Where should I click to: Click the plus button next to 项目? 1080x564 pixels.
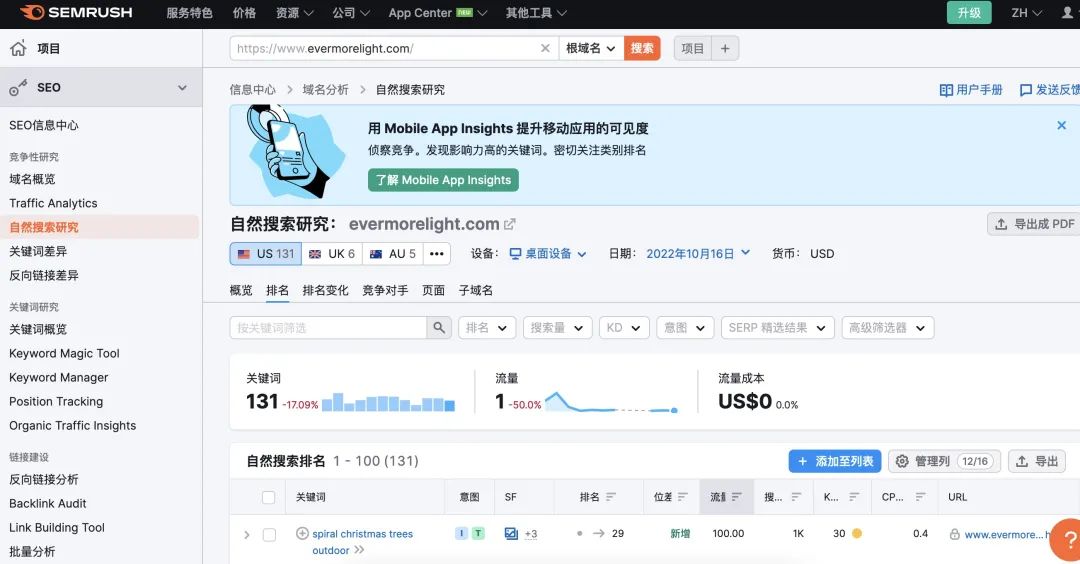click(x=725, y=48)
